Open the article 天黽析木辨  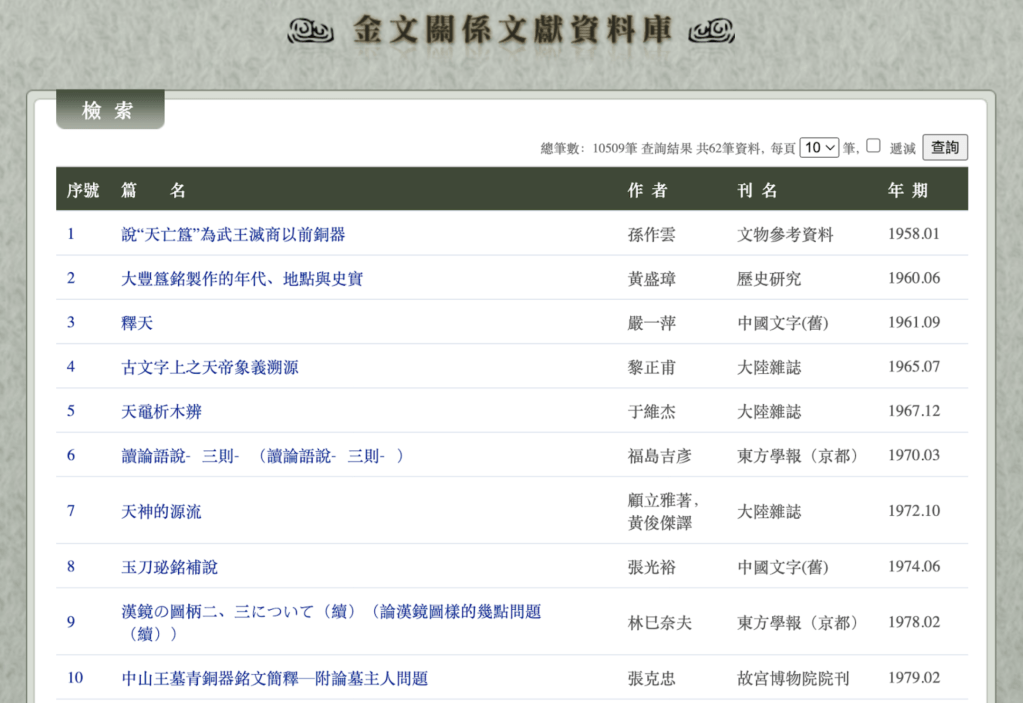(x=161, y=411)
